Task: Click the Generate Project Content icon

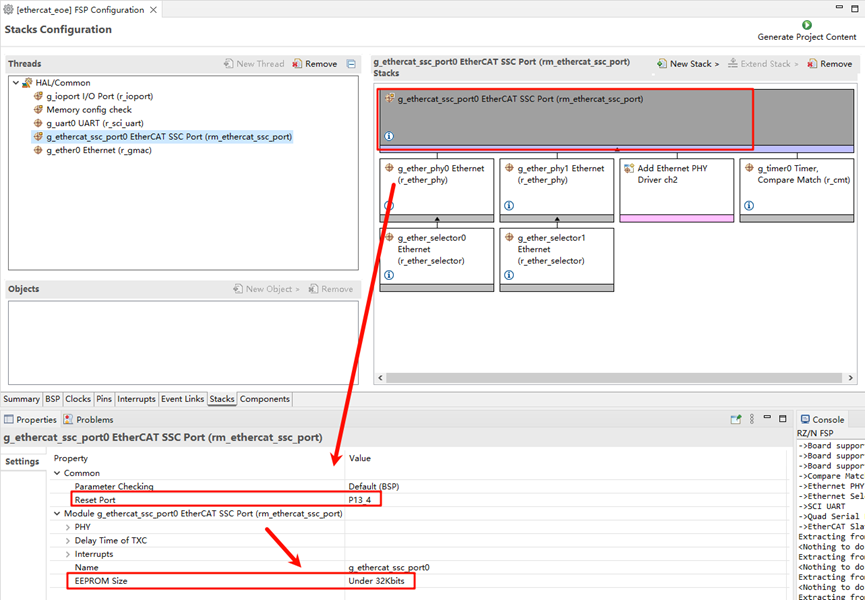Action: click(x=807, y=25)
